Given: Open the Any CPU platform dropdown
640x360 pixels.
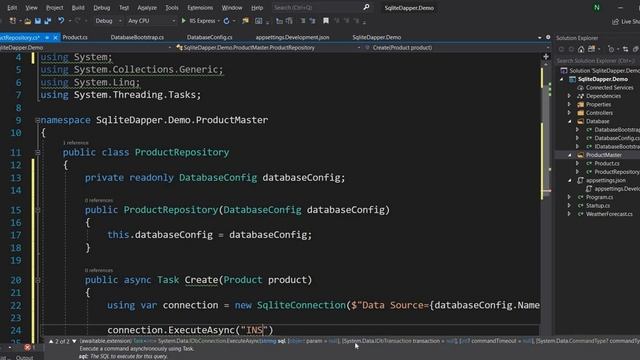Looking at the screenshot, I should [151, 20].
